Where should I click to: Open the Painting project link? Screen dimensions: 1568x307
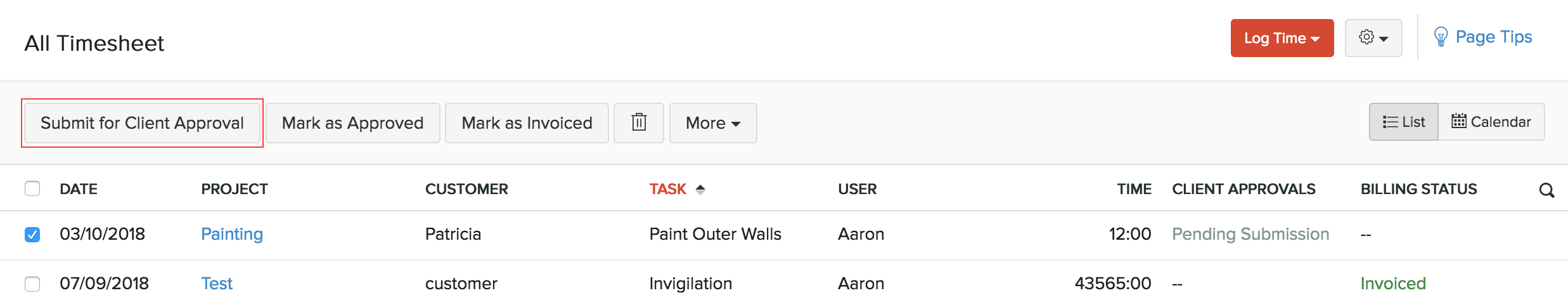[231, 234]
